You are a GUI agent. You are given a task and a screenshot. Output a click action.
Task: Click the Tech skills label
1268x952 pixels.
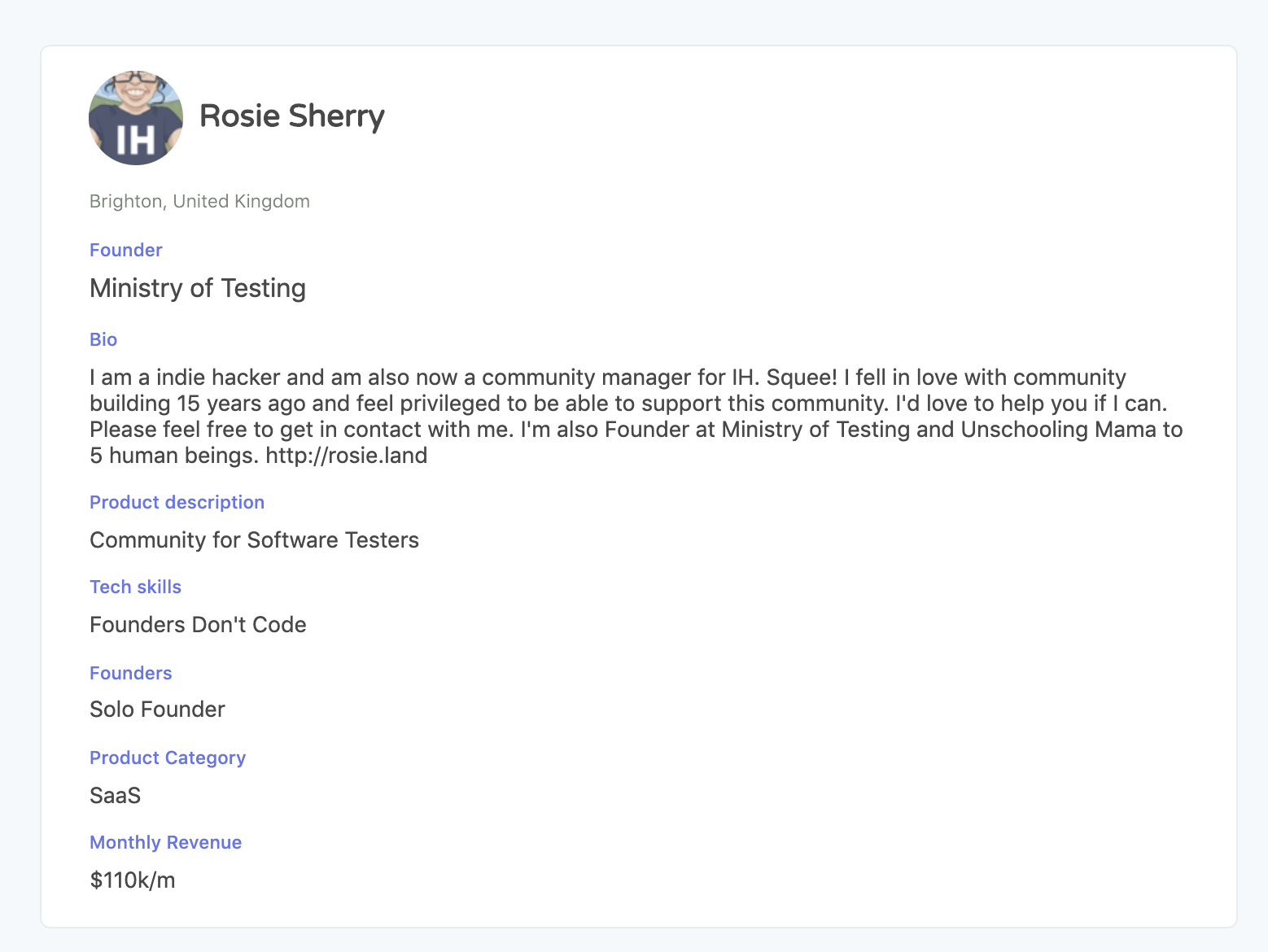click(x=135, y=587)
